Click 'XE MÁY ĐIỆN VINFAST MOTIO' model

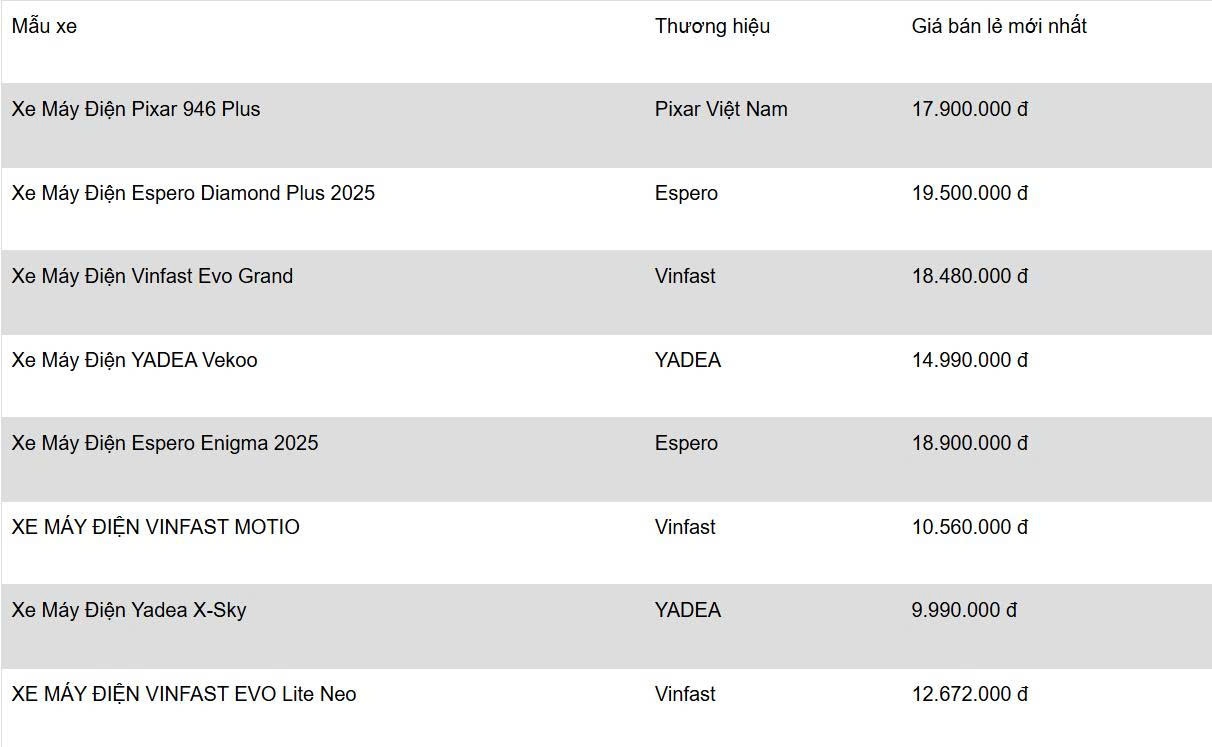click(155, 527)
